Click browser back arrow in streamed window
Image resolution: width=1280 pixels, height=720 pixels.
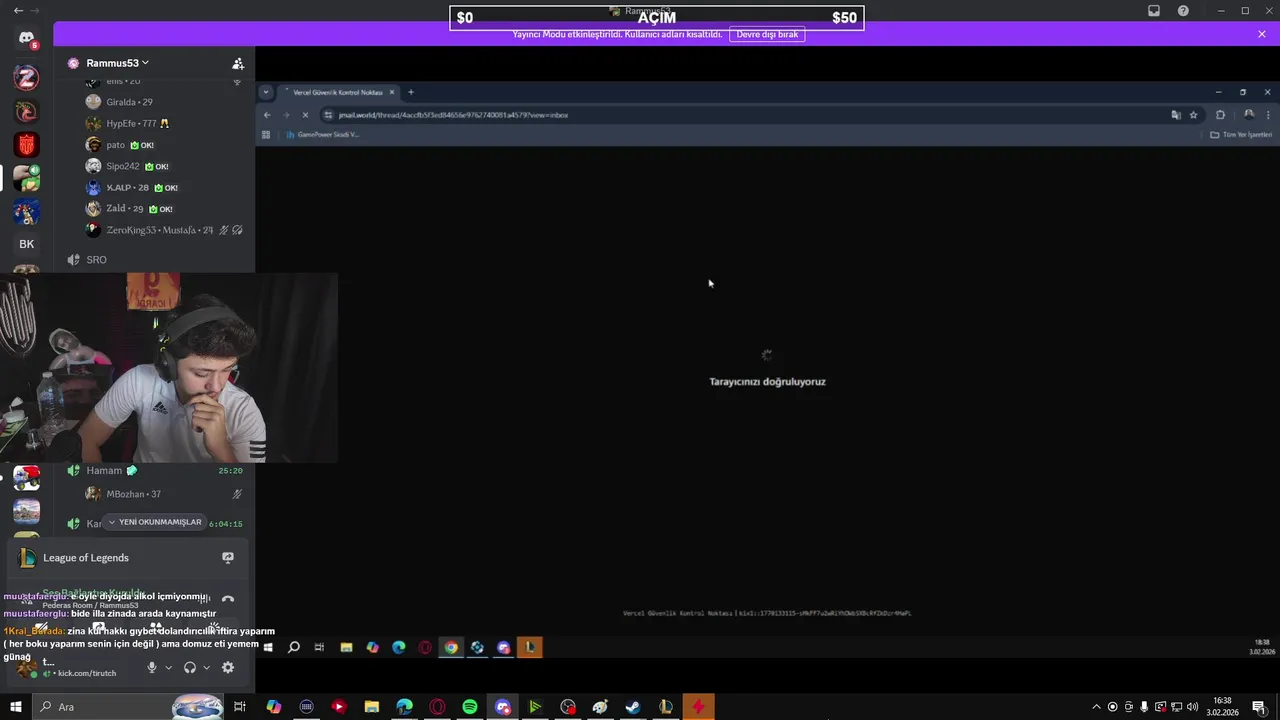click(x=267, y=115)
